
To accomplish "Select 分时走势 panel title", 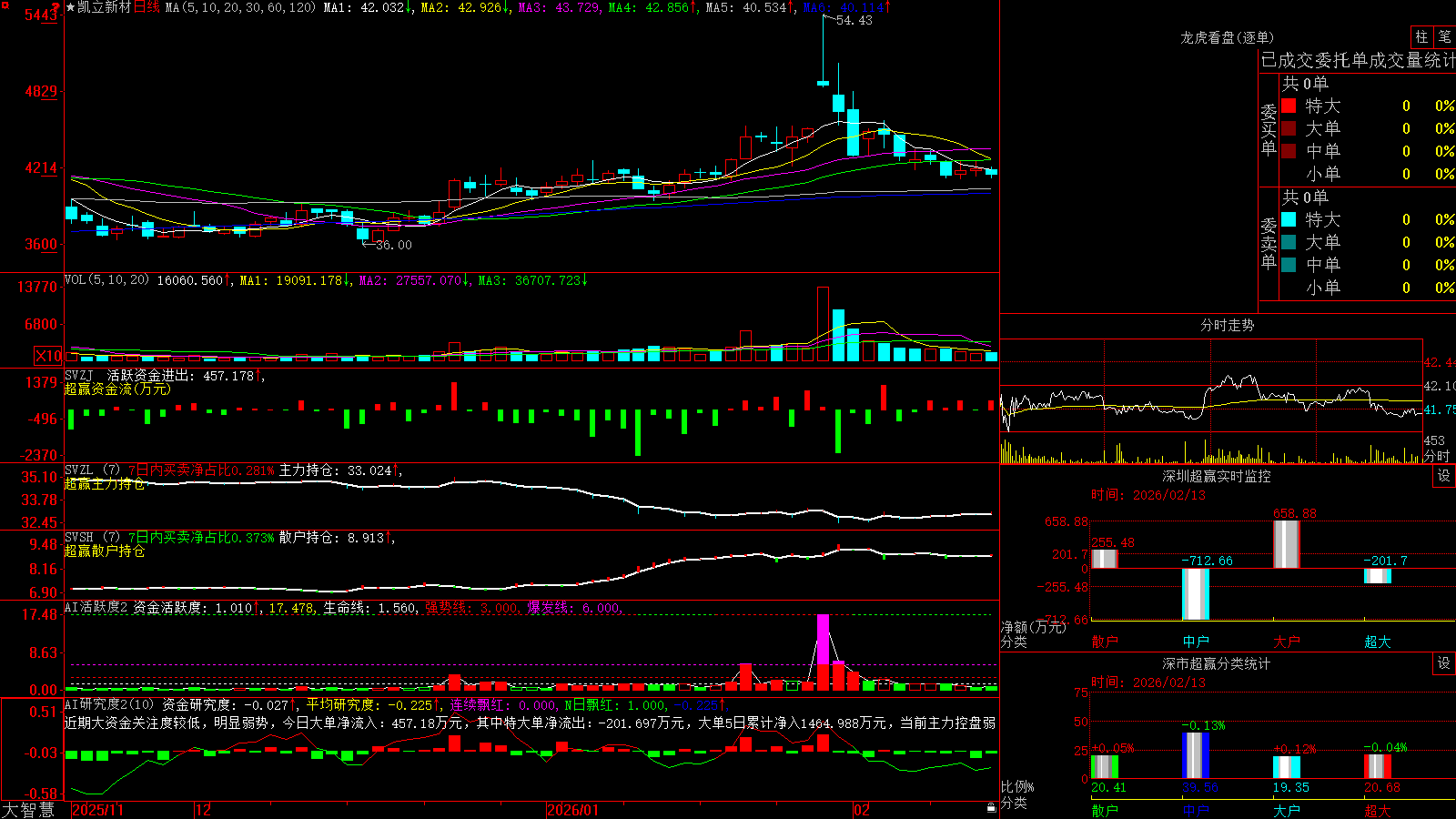I will tap(1227, 325).
